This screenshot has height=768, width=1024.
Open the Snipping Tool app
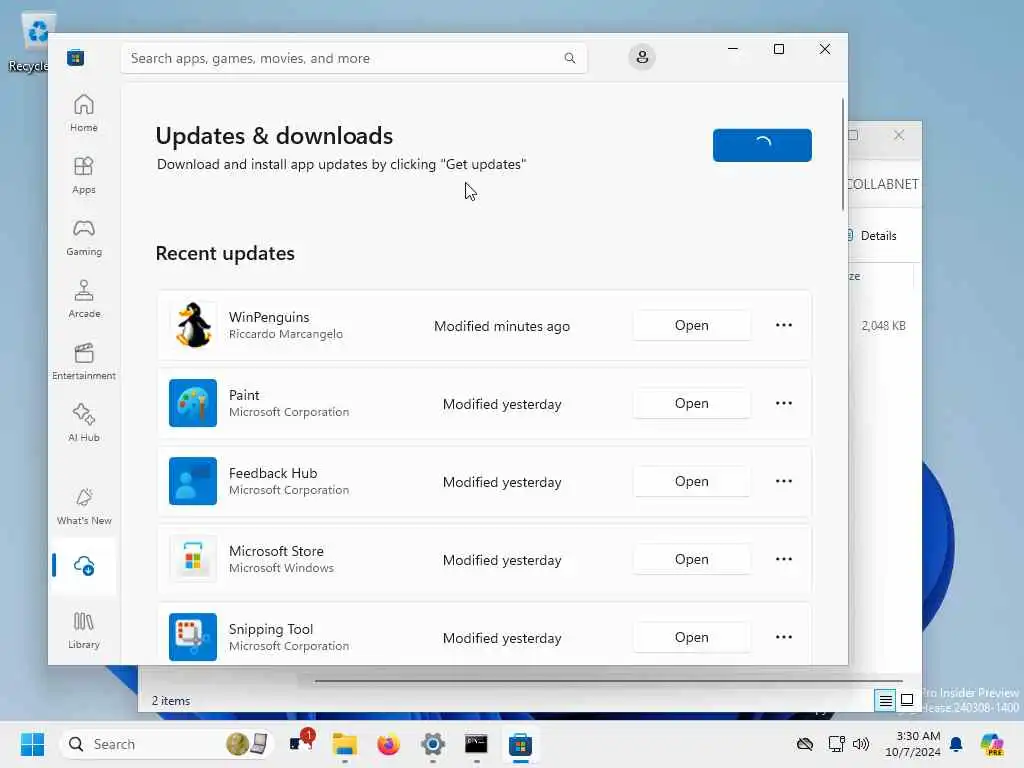pyautogui.click(x=692, y=637)
